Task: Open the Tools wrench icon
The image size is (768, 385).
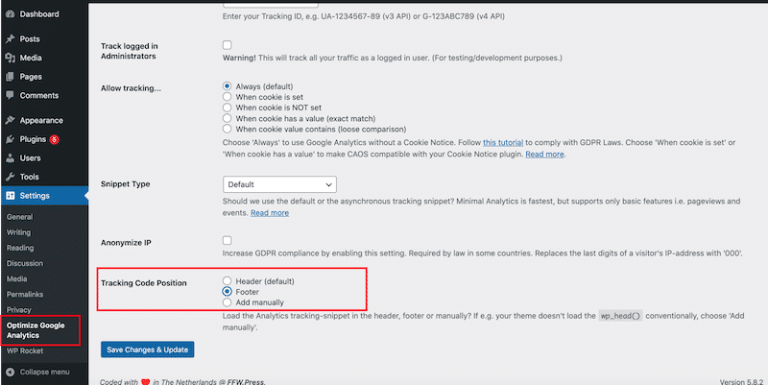Action: coord(10,177)
